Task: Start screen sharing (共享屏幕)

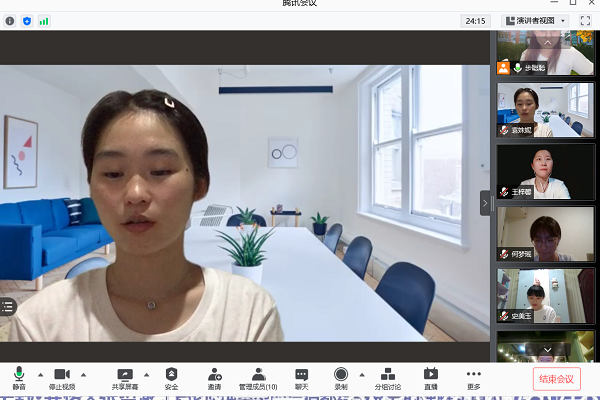Action: (x=125, y=377)
